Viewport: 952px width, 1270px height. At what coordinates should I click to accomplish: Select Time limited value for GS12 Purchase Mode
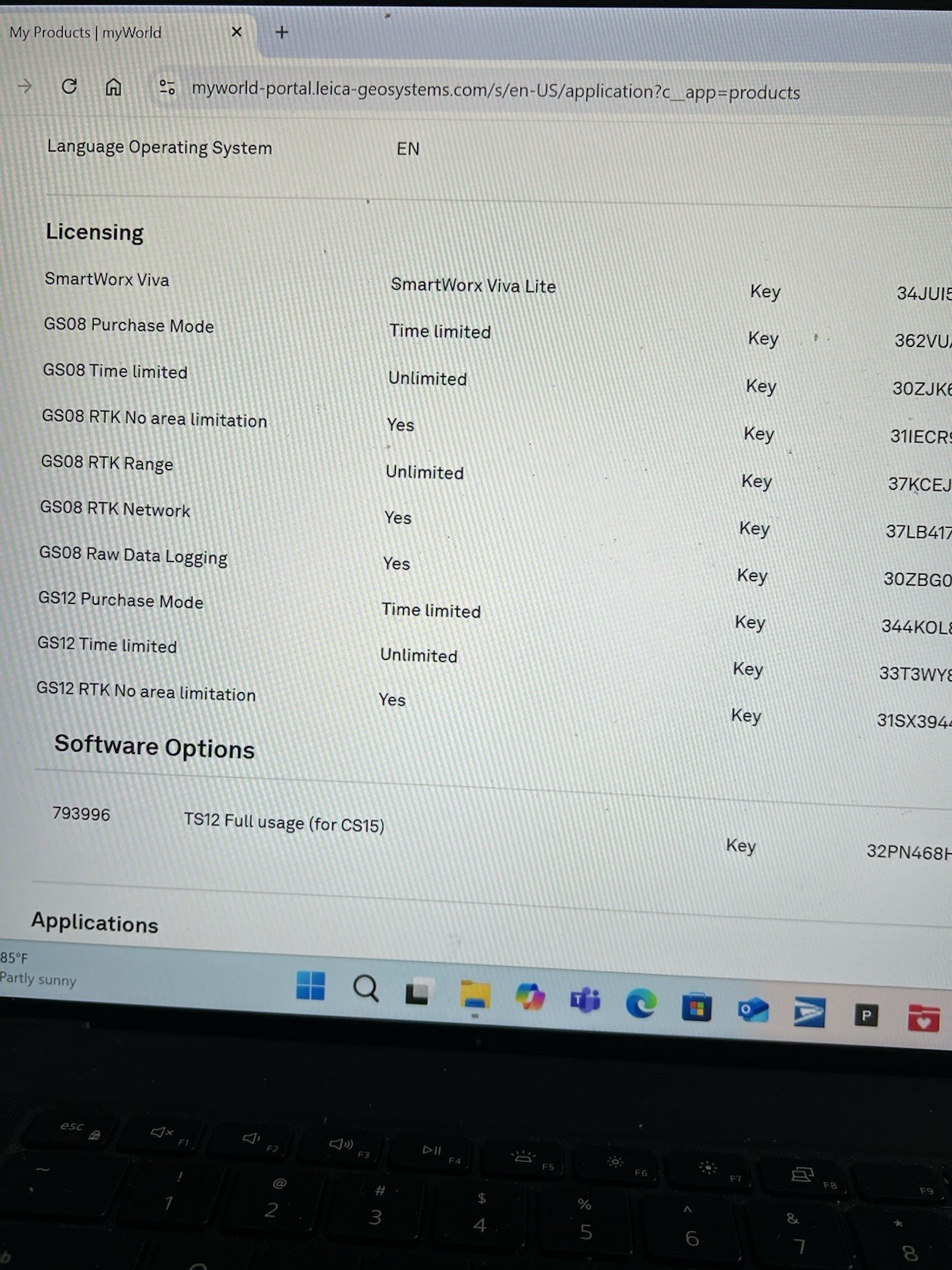(x=431, y=610)
